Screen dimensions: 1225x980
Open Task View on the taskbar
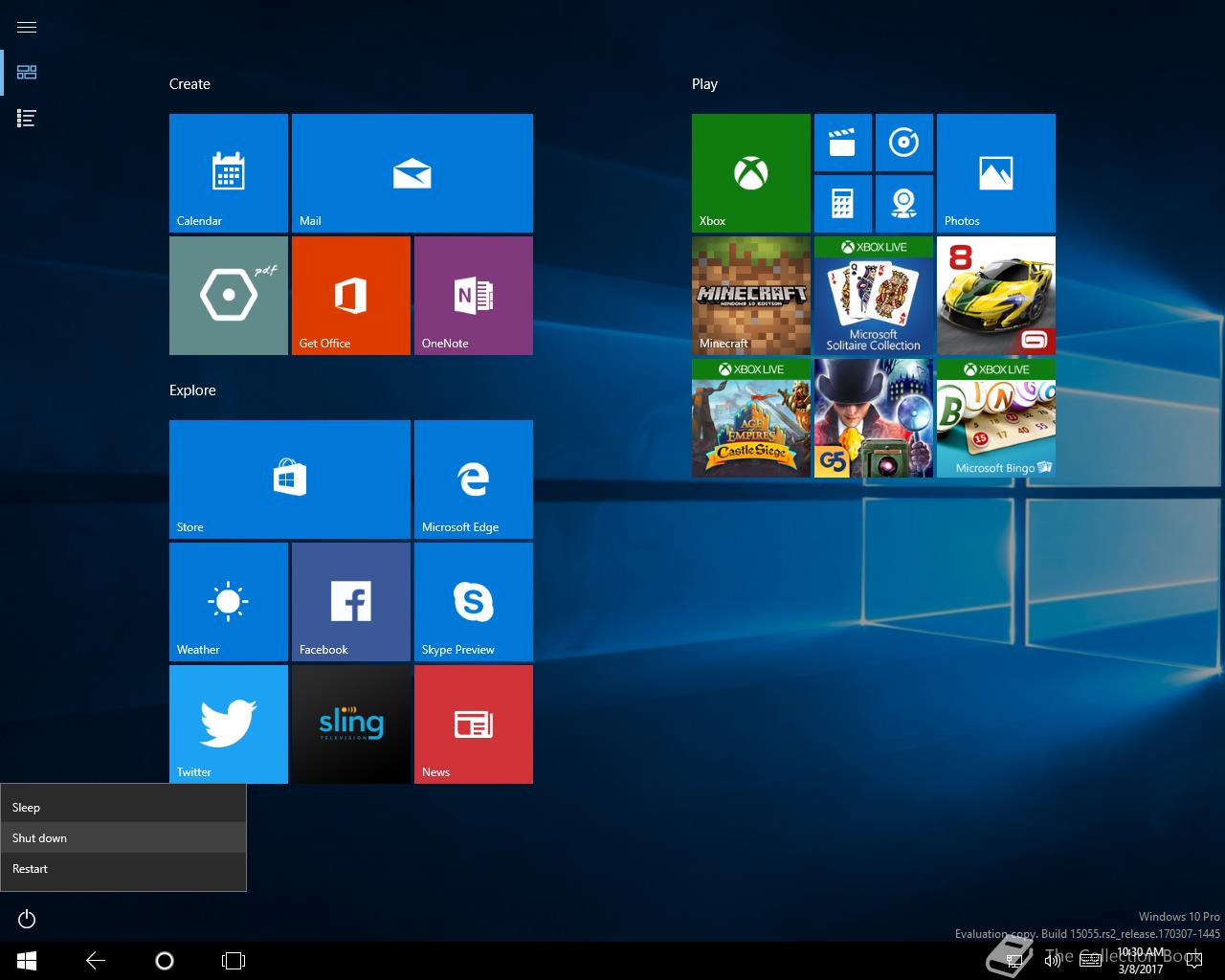pos(234,961)
